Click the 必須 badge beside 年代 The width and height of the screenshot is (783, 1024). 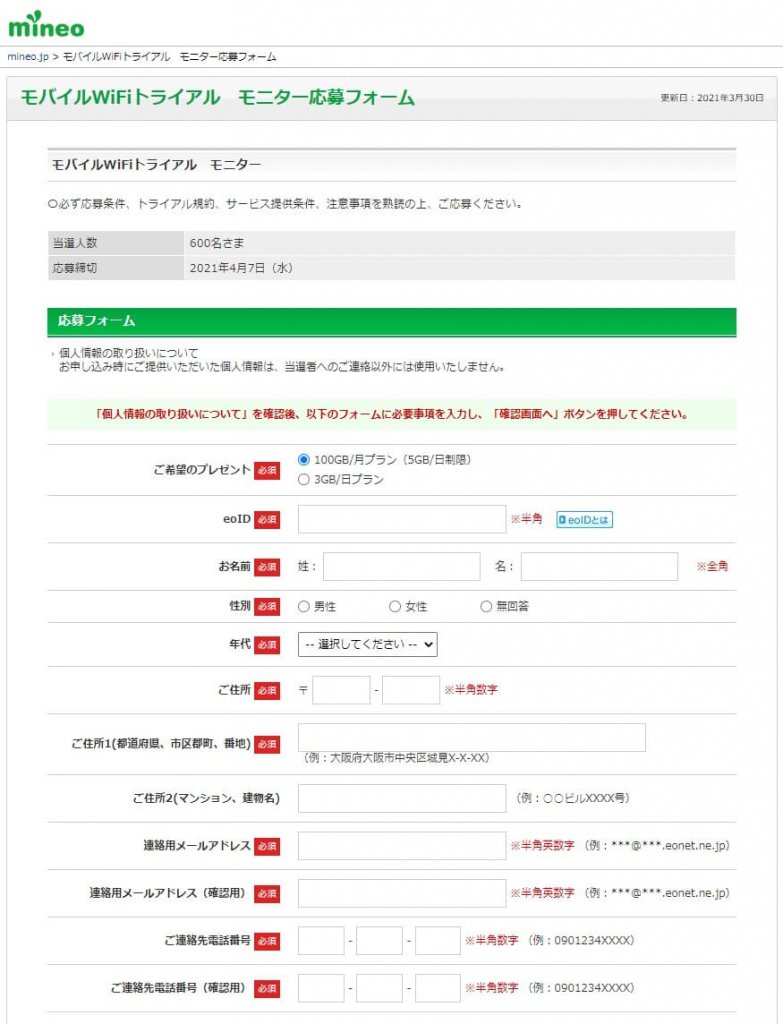pyautogui.click(x=266, y=645)
